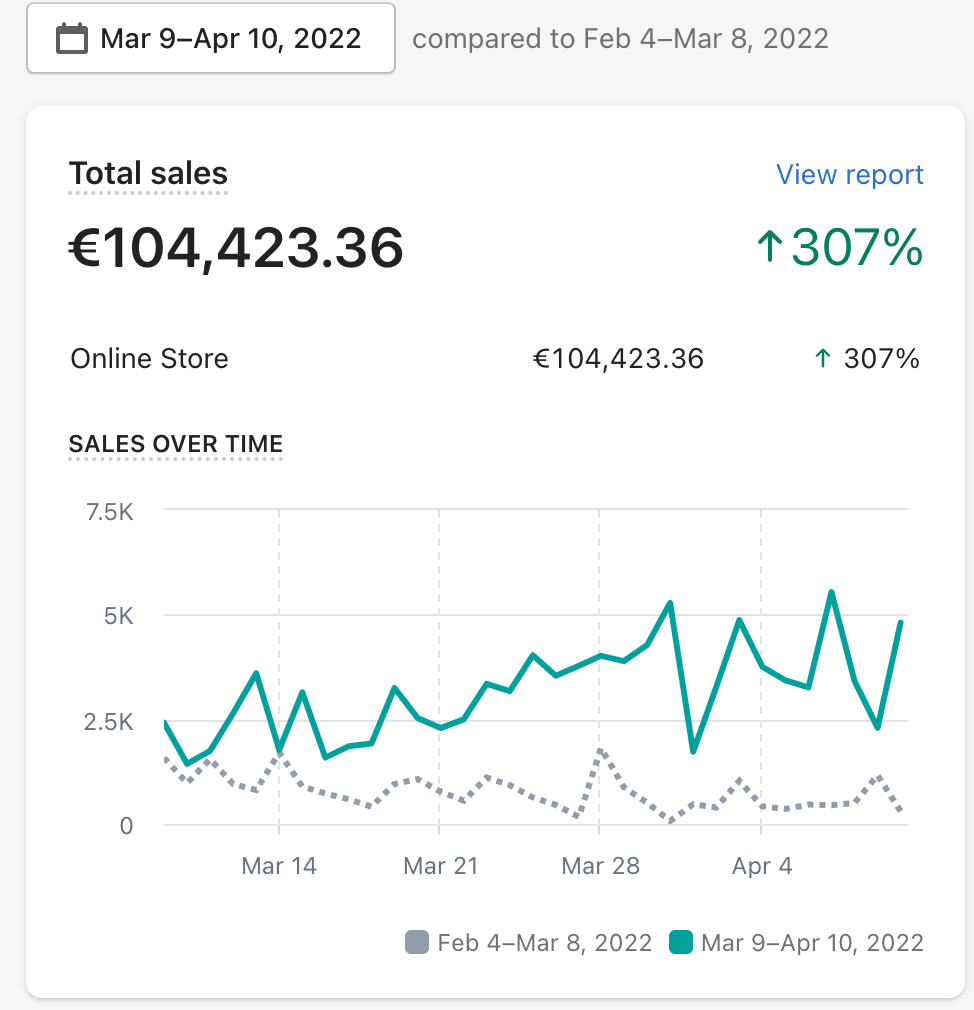Click the Mar 28 axis label
974x1010 pixels.
pyautogui.click(x=600, y=866)
